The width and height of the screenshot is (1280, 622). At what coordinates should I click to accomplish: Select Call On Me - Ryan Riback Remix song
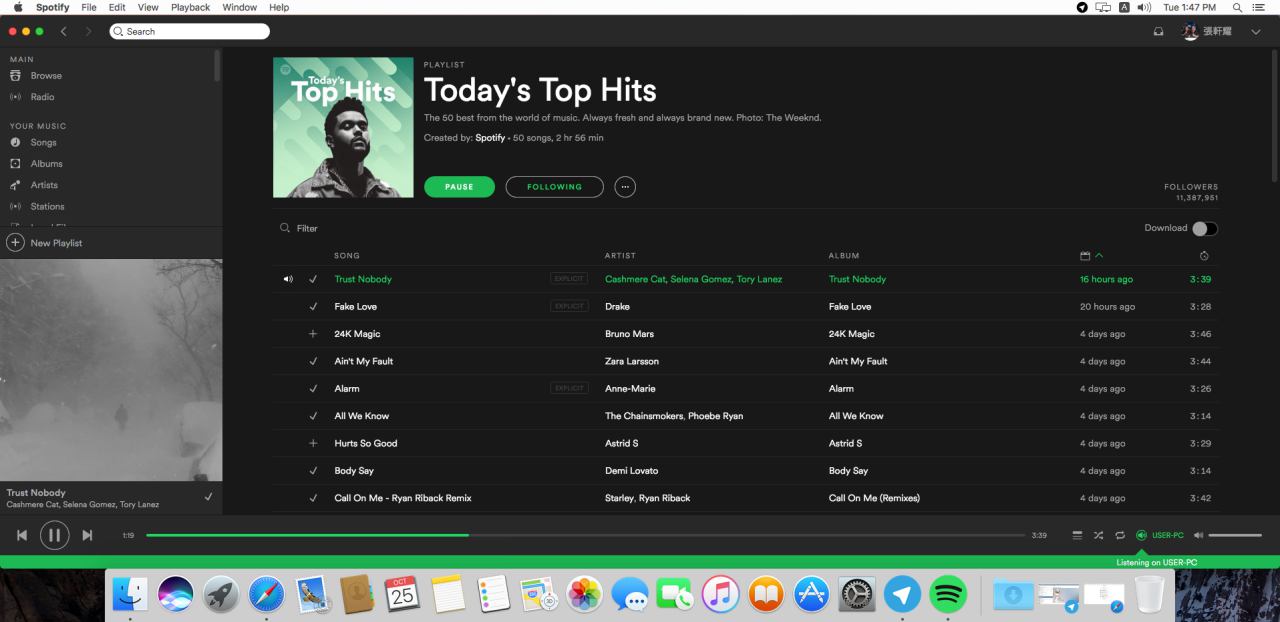403,498
